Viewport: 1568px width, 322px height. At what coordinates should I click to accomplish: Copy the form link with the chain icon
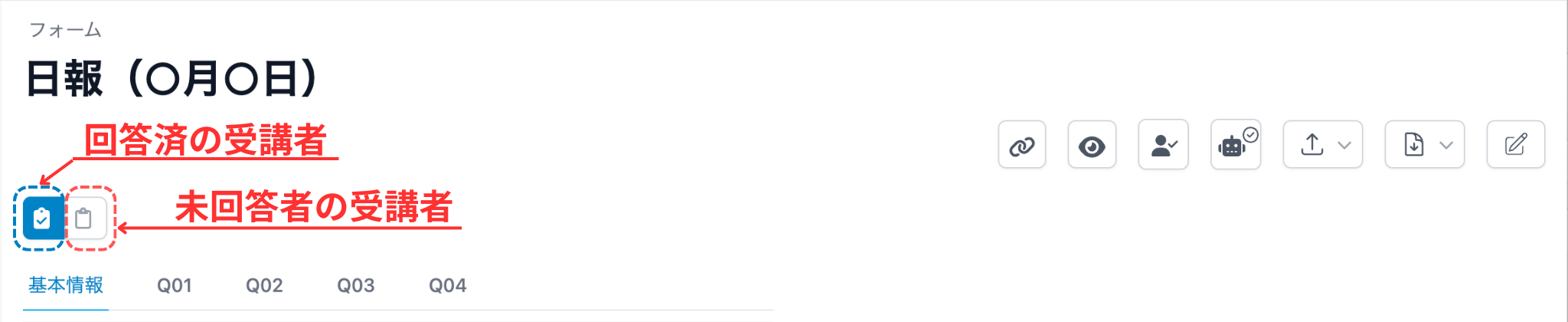[x=1022, y=145]
